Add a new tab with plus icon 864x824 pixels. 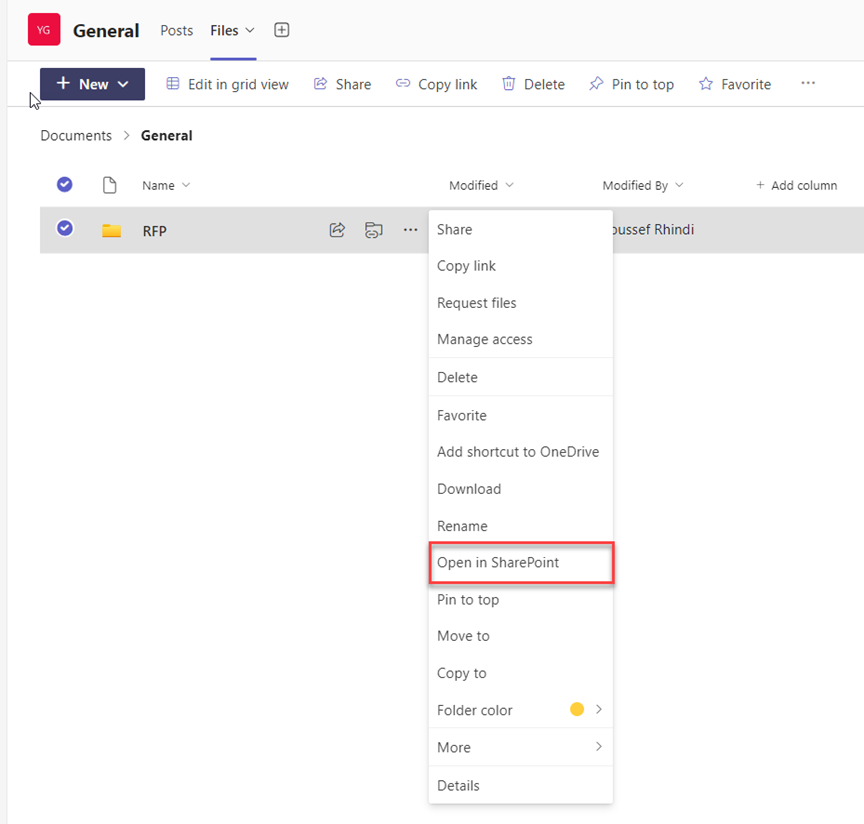tap(282, 30)
